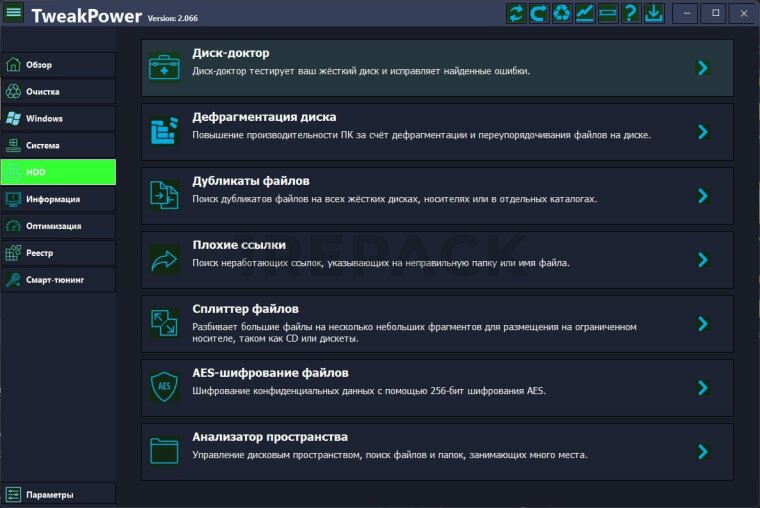This screenshot has height=508, width=760.
Task: Click the first-aid kit Диск-доктор icon
Action: tap(164, 67)
